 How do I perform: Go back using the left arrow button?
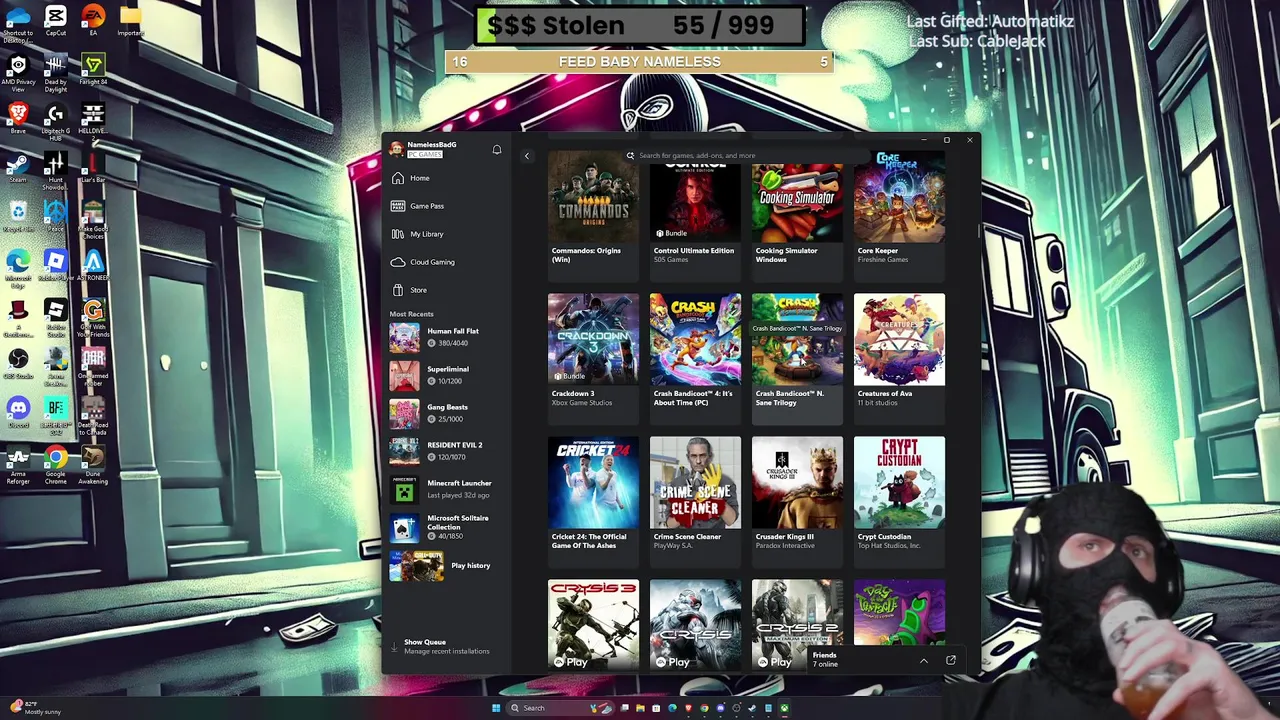click(x=527, y=156)
